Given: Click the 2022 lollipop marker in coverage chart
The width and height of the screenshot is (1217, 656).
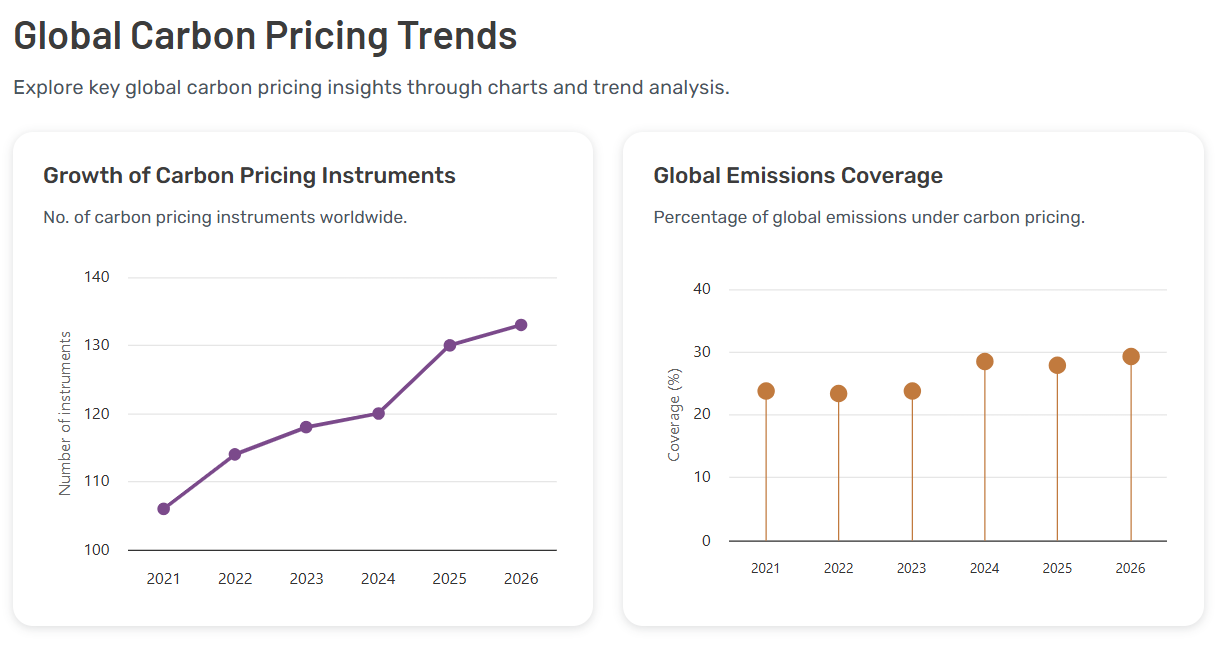Looking at the screenshot, I should pyautogui.click(x=839, y=394).
